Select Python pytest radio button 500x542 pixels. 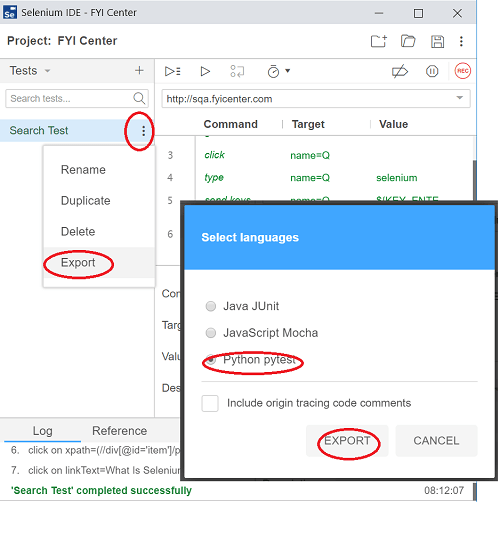click(211, 360)
